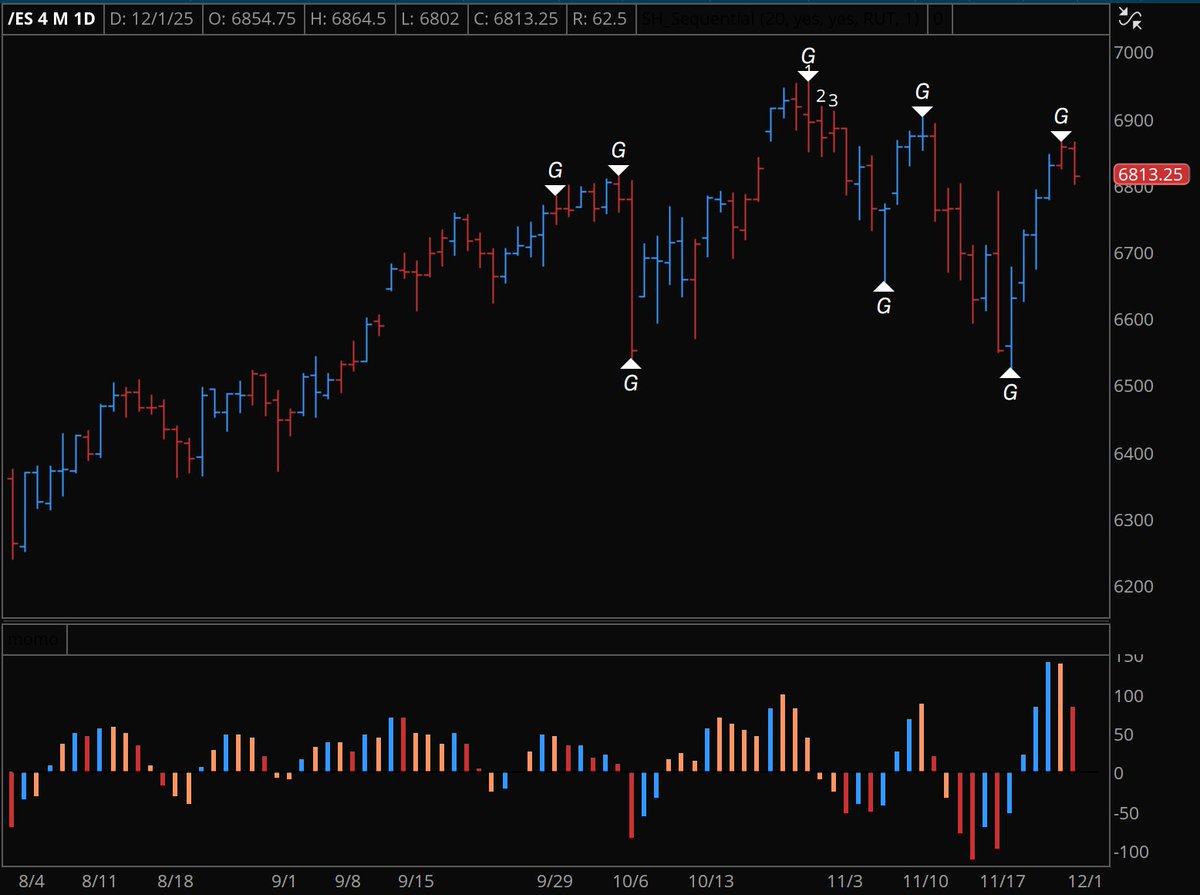The width and height of the screenshot is (1200, 895).
Task: Click the 11/10 date axis label
Action: 926,881
